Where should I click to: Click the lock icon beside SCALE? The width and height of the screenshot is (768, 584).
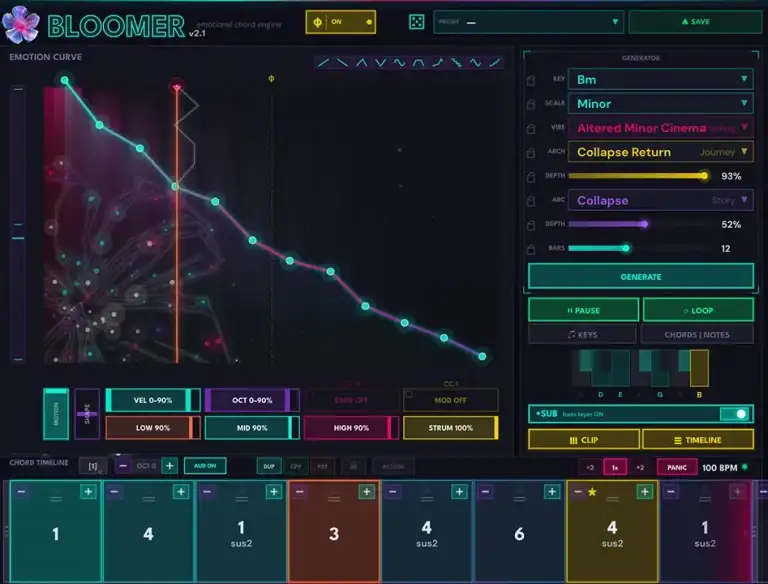(531, 104)
